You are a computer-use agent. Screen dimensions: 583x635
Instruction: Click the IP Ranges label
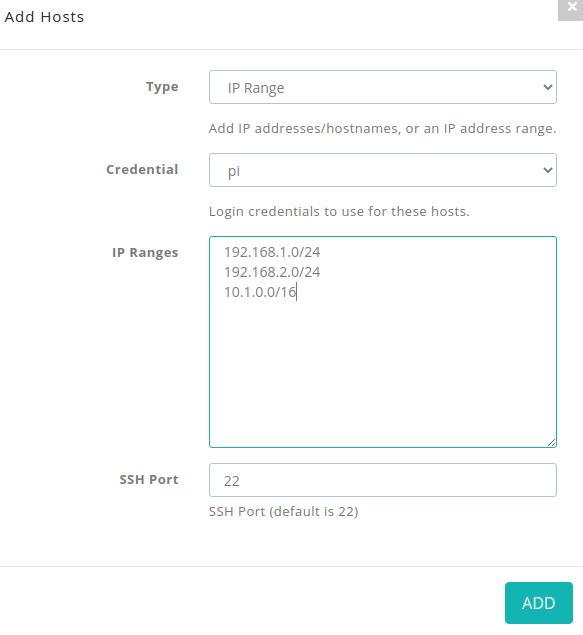click(x=145, y=253)
